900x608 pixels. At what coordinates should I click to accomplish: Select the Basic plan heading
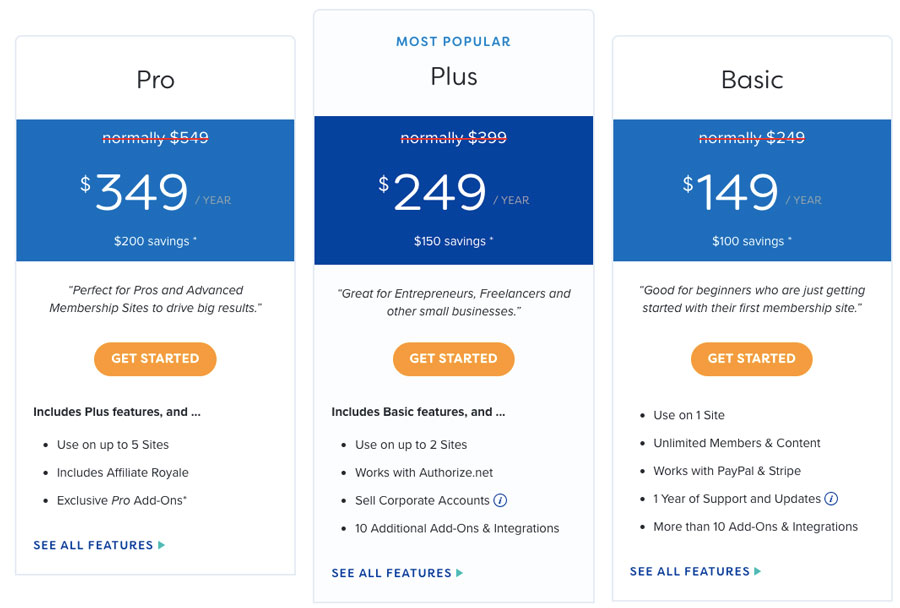click(x=752, y=80)
